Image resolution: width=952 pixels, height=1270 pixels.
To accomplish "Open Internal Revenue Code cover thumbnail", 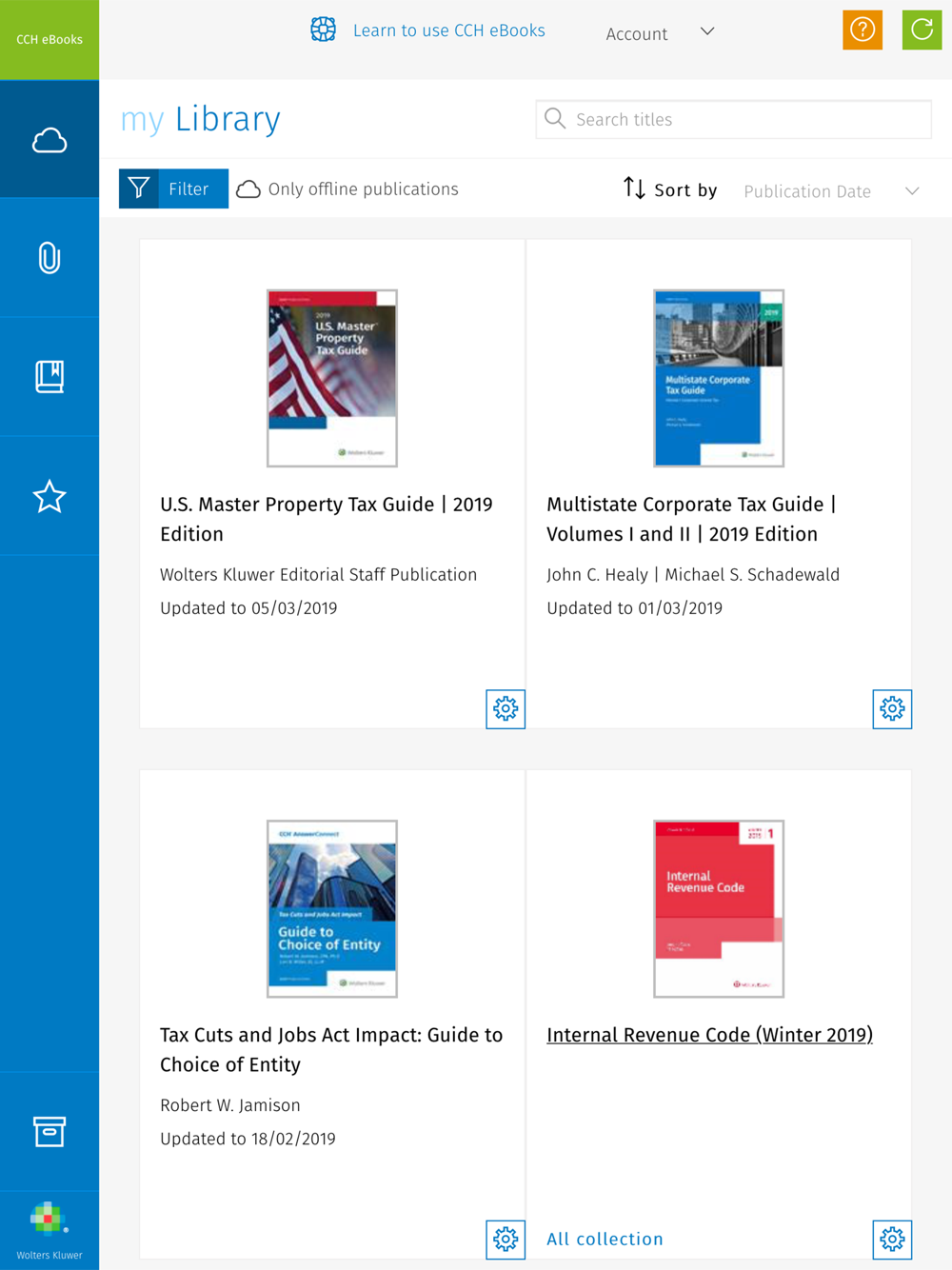I will pyautogui.click(x=719, y=908).
